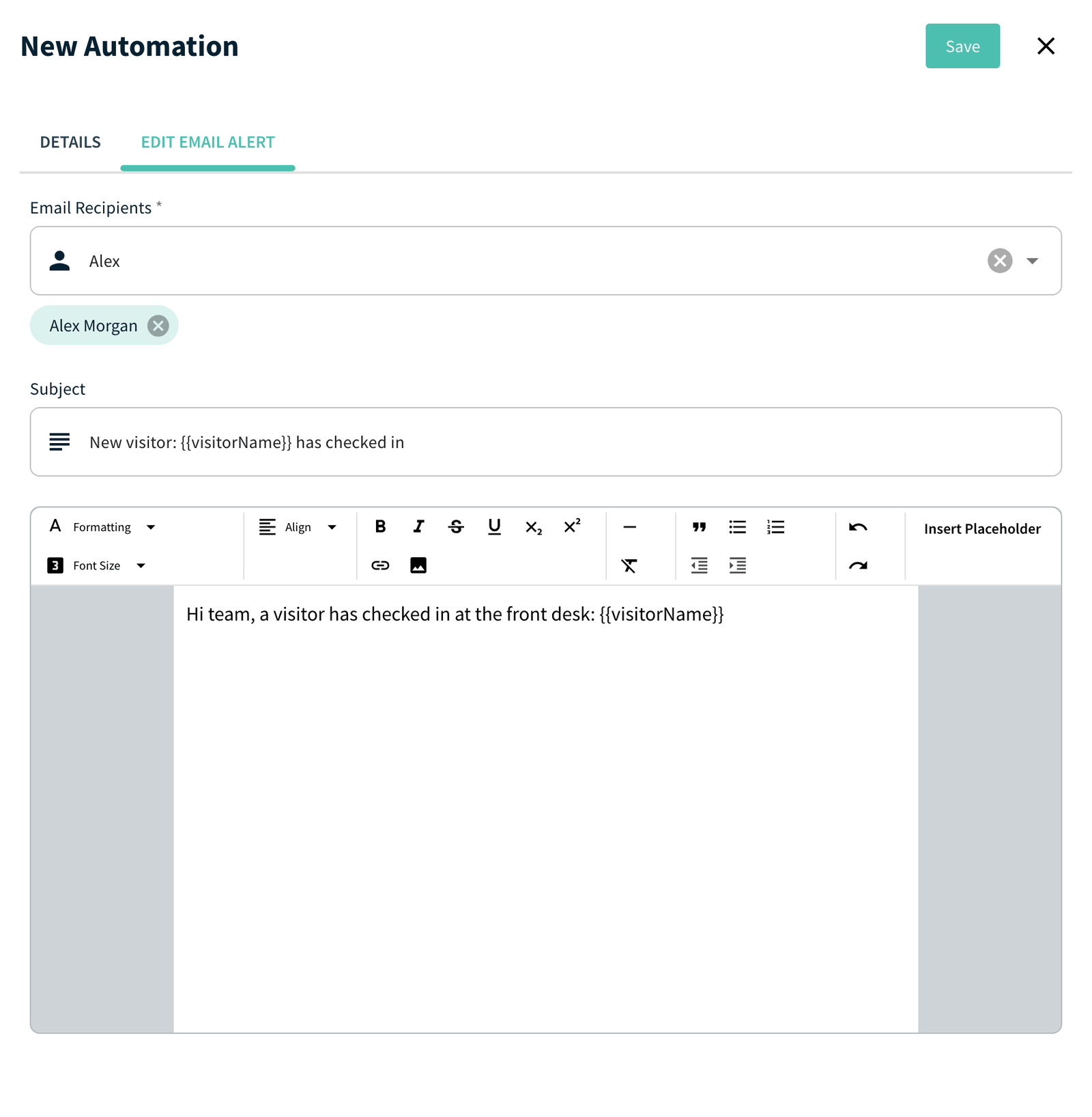Underline the selected text
This screenshot has width=1092, height=1117.
(x=495, y=527)
